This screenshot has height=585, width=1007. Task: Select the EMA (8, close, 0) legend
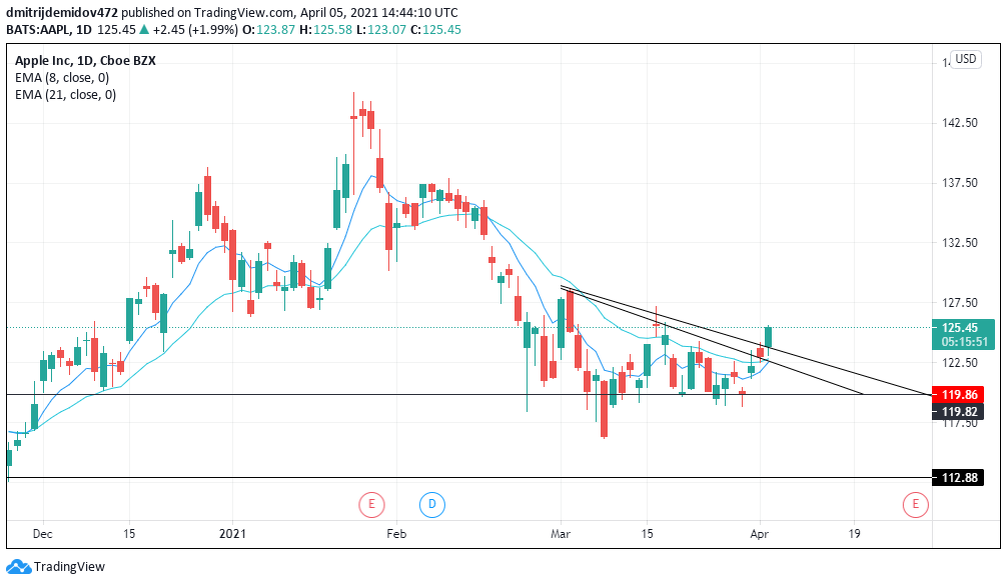[62, 78]
